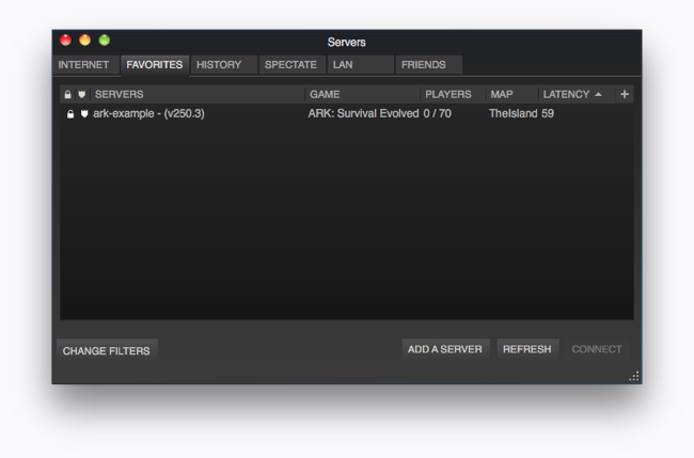Click the TheIsland map cell
Image resolution: width=694 pixels, height=458 pixels.
pos(513,114)
